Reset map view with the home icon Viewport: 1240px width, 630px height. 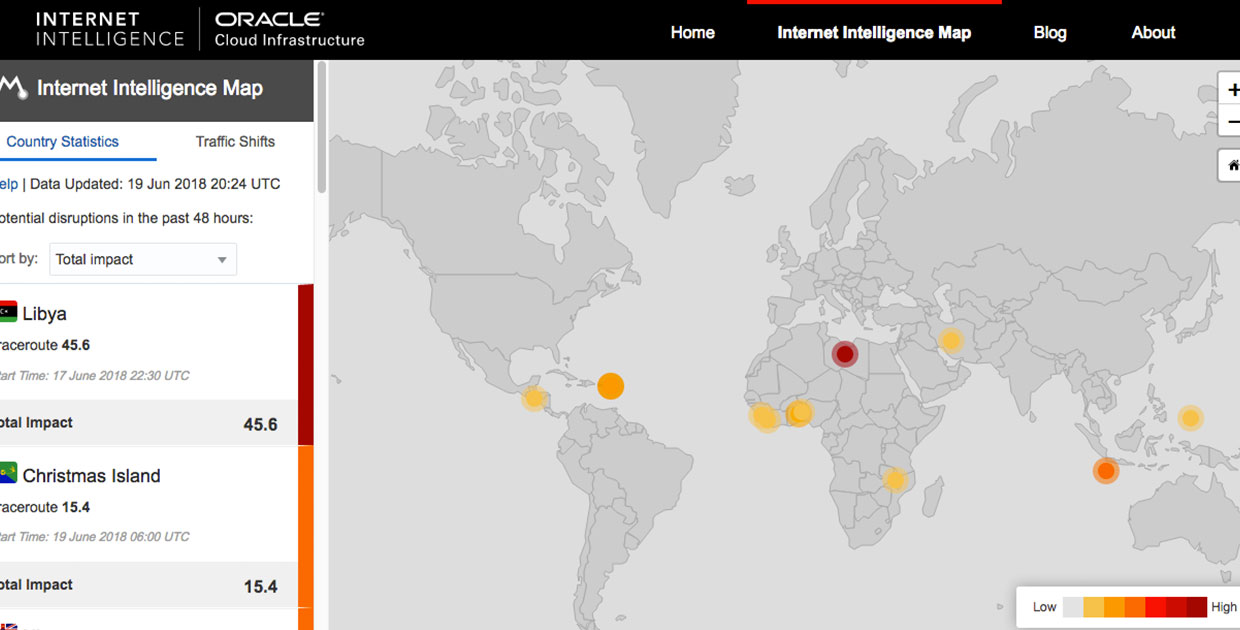pyautogui.click(x=1231, y=165)
